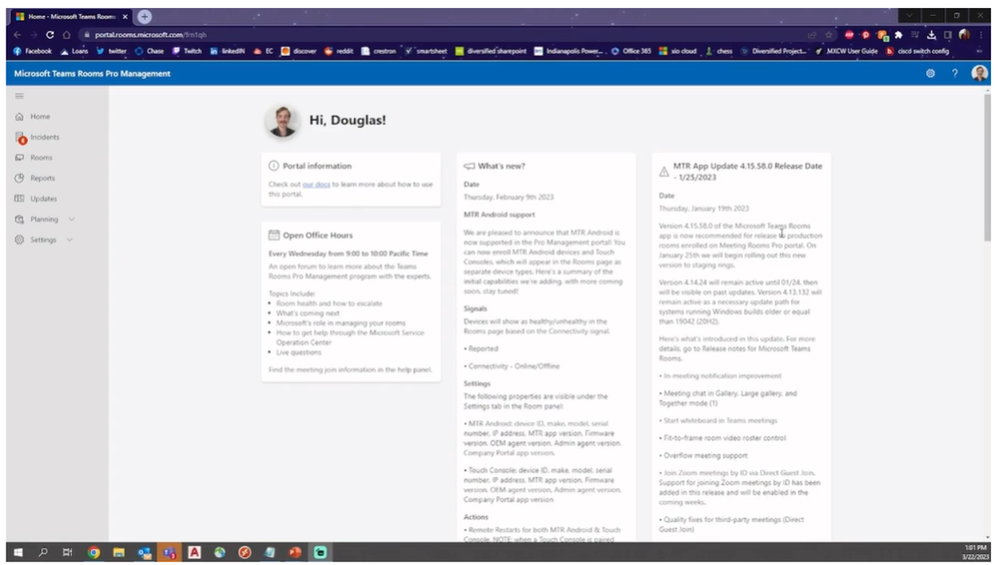
Task: Open Updates in the sidebar
Action: pos(43,199)
